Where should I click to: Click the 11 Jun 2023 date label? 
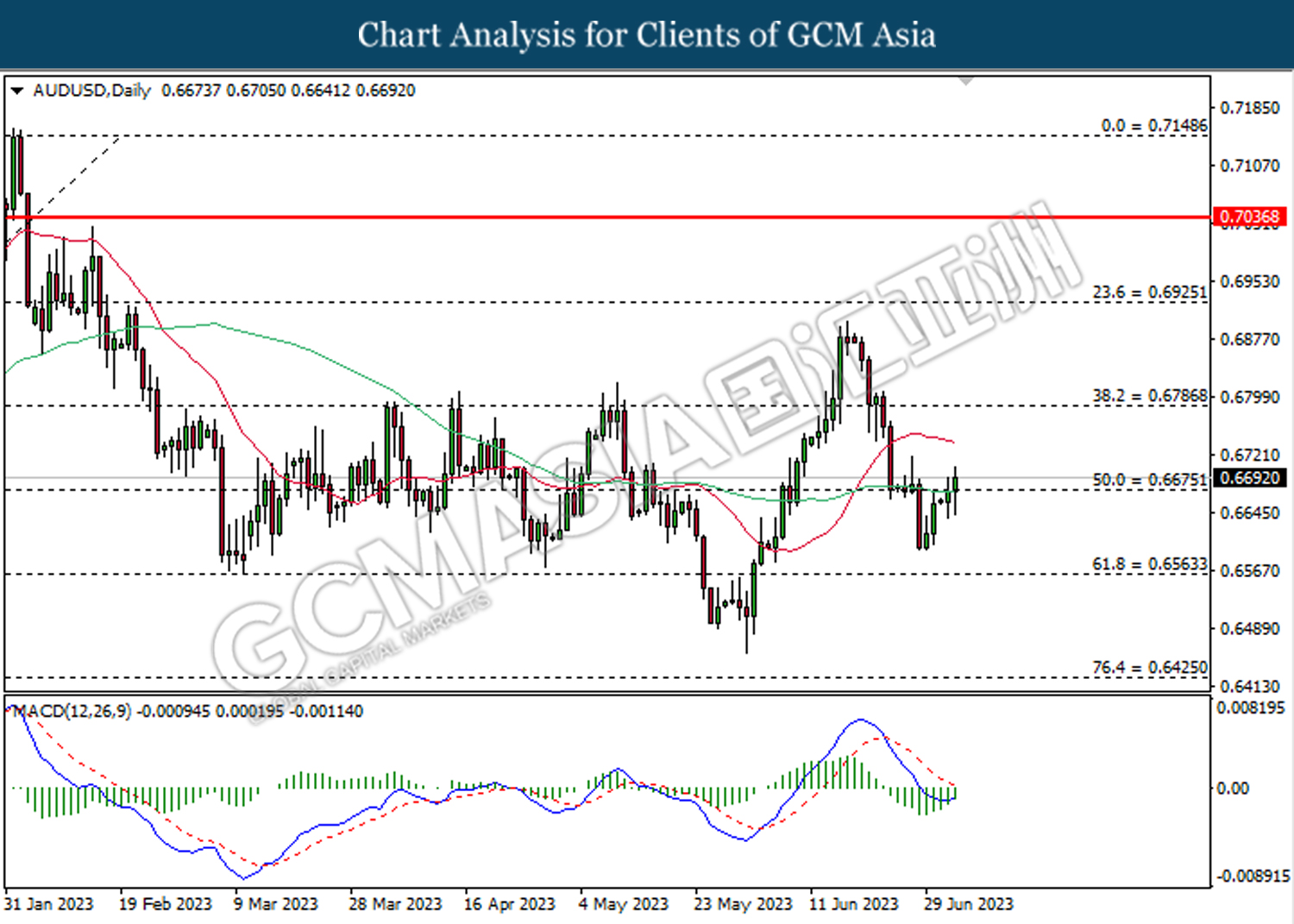[x=853, y=904]
